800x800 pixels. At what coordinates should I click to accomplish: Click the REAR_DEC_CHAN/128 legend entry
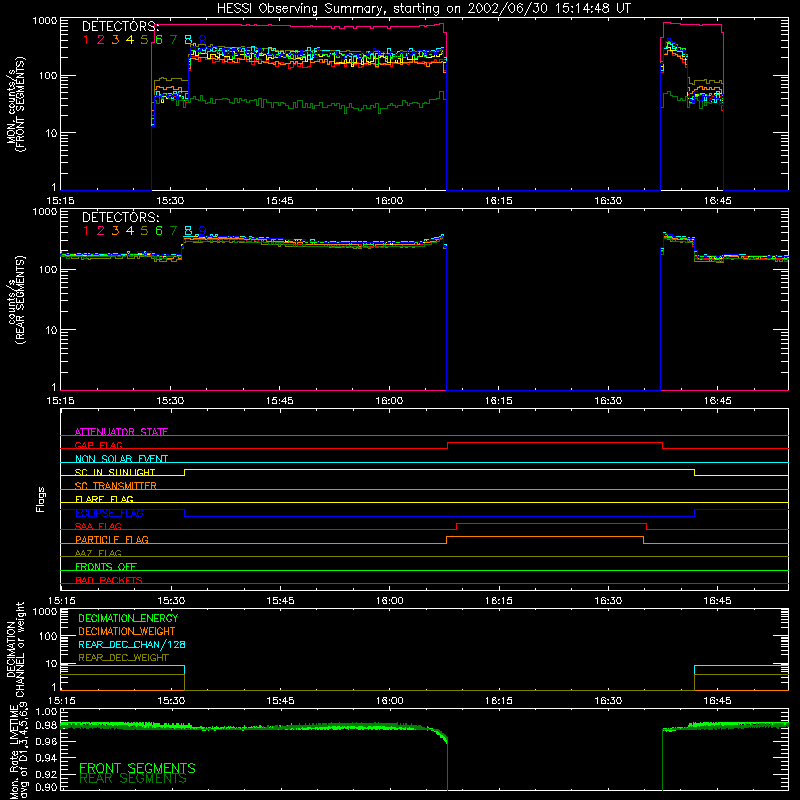132,644
